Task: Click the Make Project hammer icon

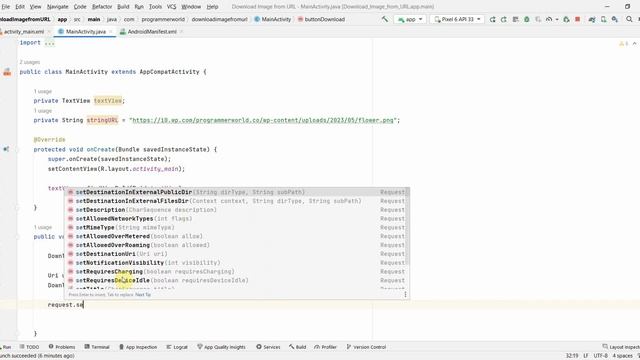Action: pyautogui.click(x=384, y=19)
